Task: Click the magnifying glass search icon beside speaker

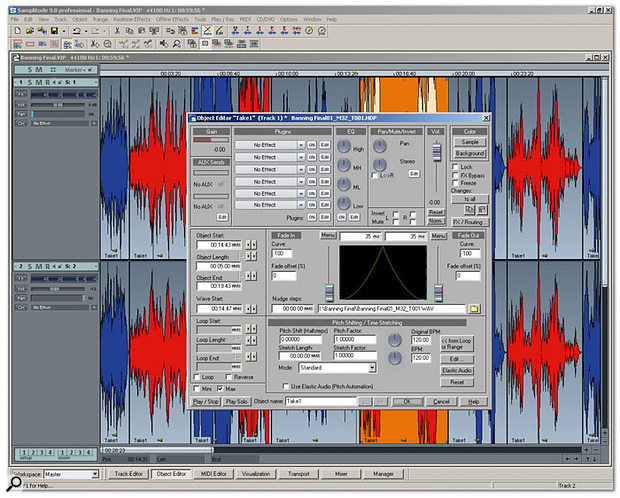Action: pos(176,44)
